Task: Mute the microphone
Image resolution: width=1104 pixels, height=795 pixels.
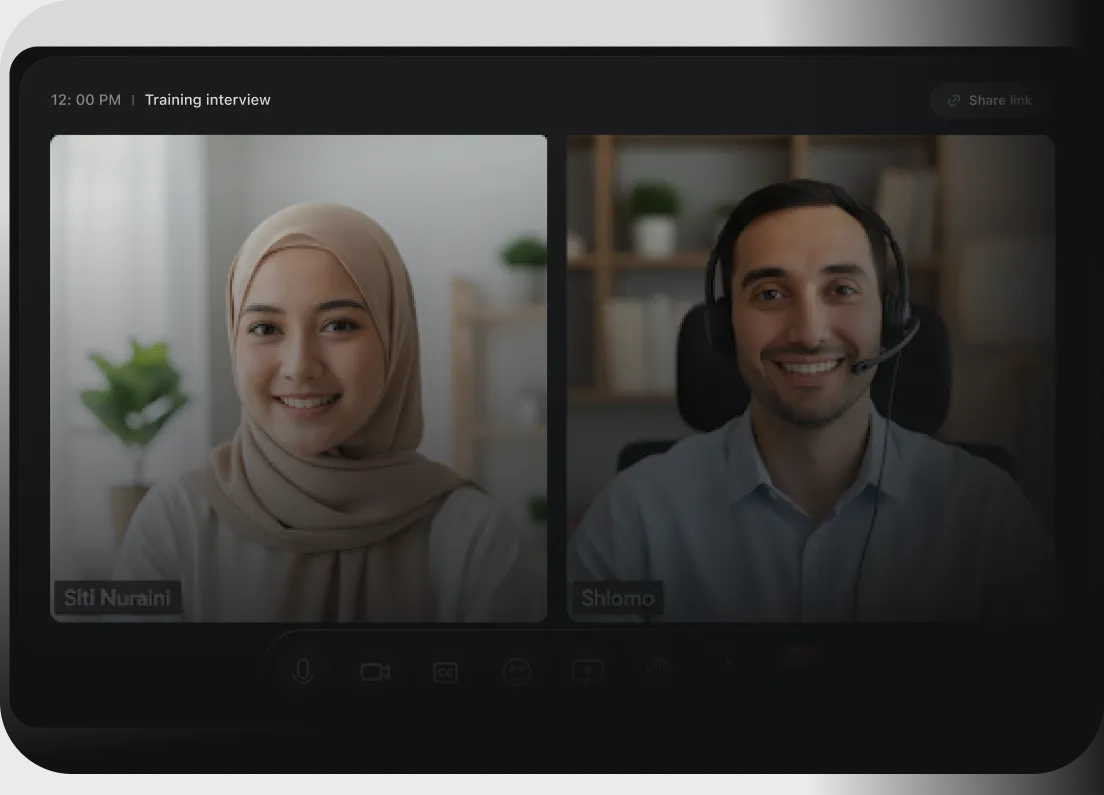Action: click(x=303, y=671)
